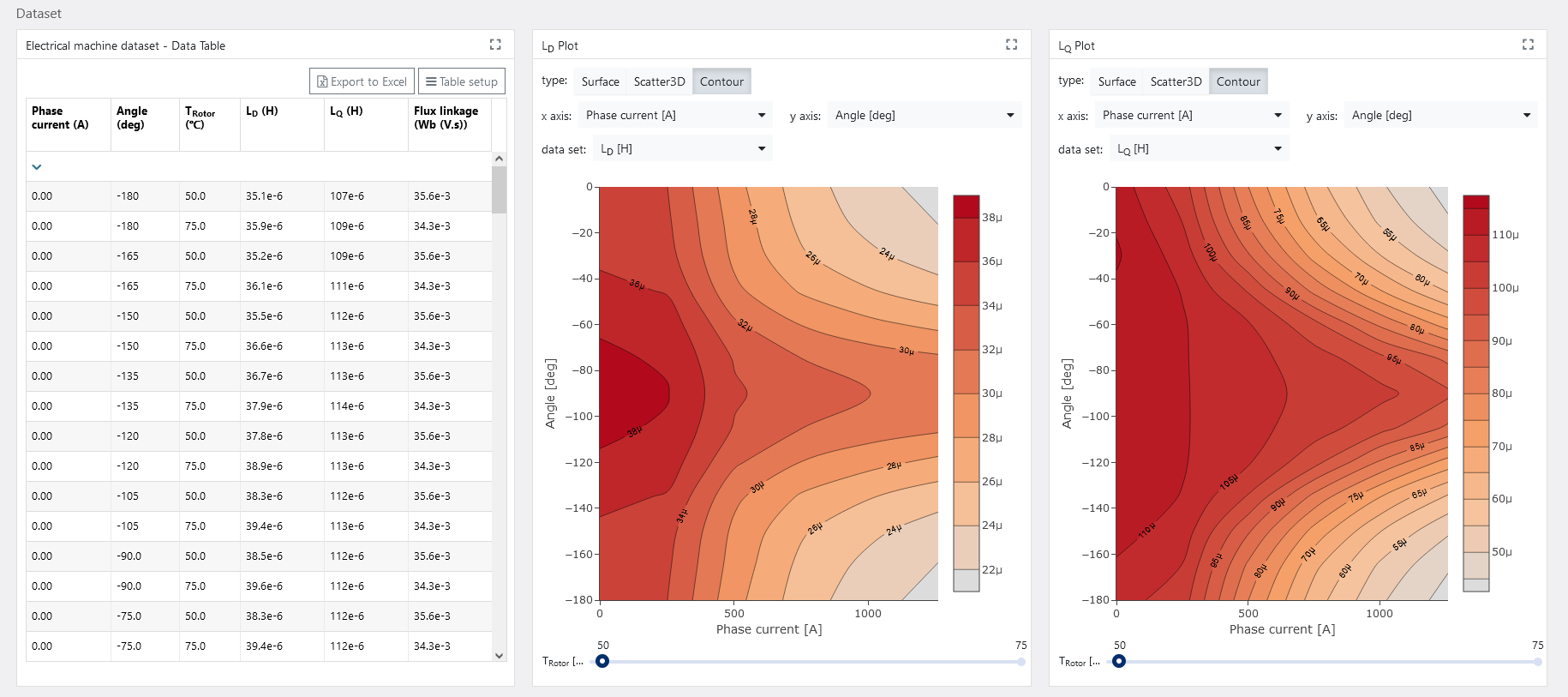
Task: Open LD Plot y axis Angle dropdown
Action: [924, 115]
